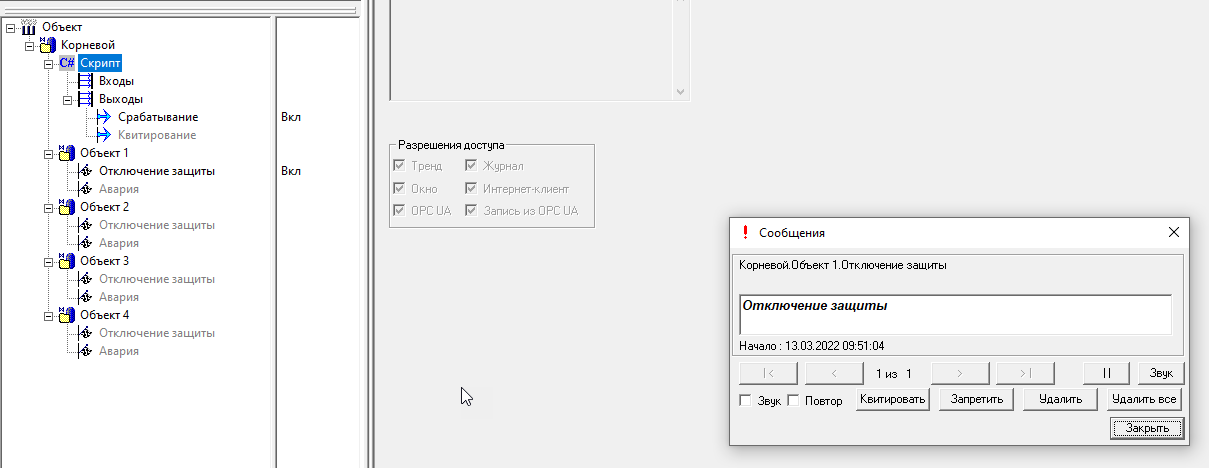
Task: Click Авария icon under Объект 2
Action: [86, 243]
